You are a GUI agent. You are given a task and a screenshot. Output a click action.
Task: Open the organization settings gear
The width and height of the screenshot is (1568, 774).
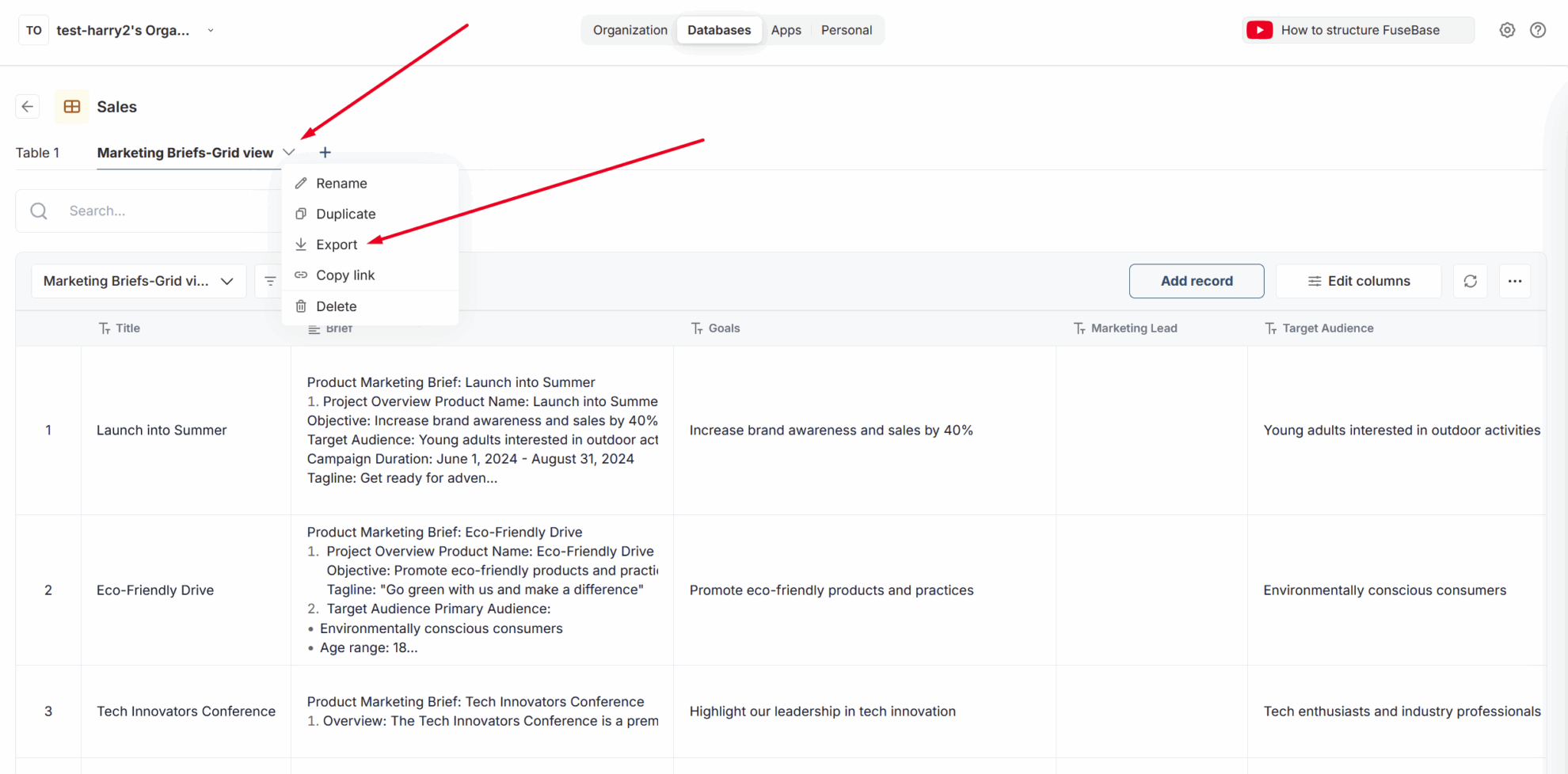pyautogui.click(x=1507, y=29)
